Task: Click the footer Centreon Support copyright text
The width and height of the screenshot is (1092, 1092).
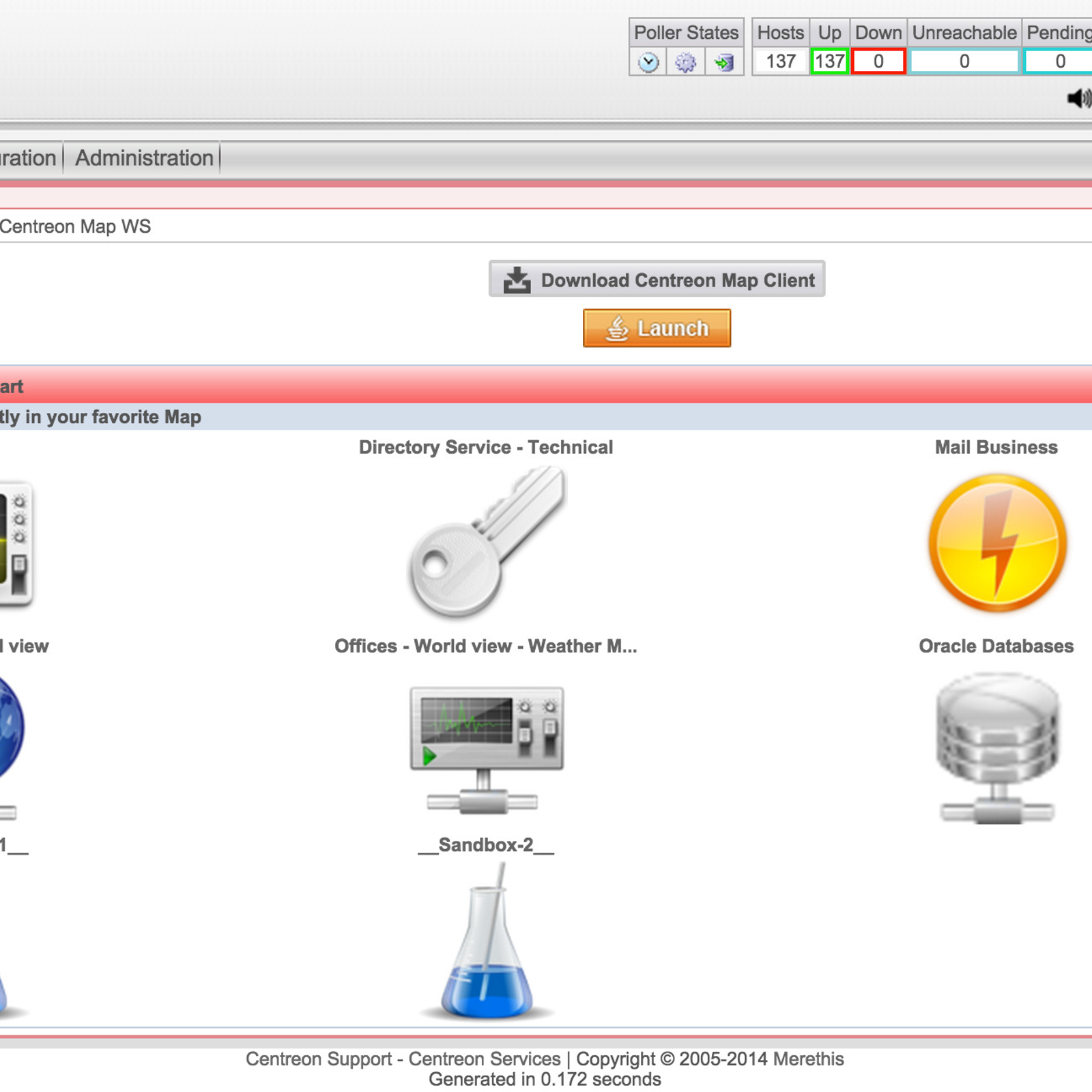Action: (x=545, y=1059)
